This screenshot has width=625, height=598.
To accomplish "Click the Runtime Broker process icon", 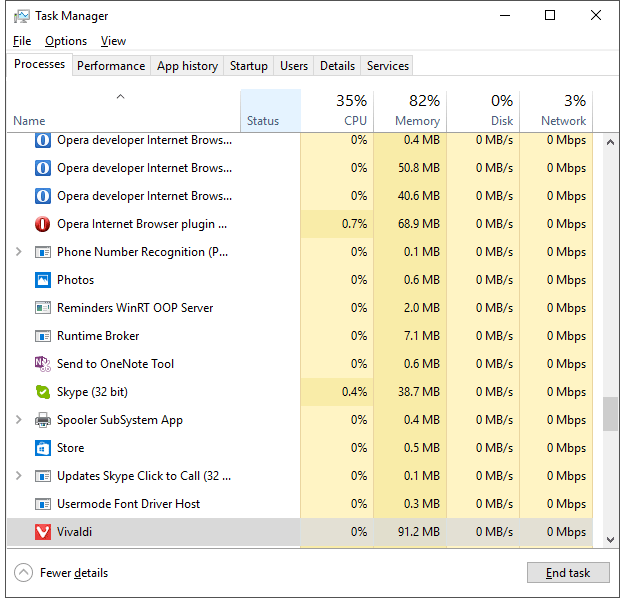I will point(43,336).
